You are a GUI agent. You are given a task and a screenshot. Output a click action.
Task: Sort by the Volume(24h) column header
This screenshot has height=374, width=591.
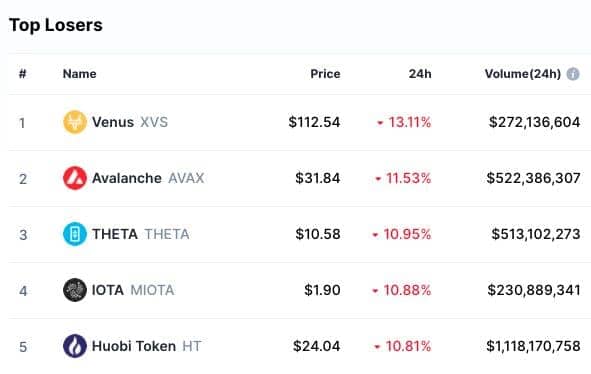(x=523, y=74)
